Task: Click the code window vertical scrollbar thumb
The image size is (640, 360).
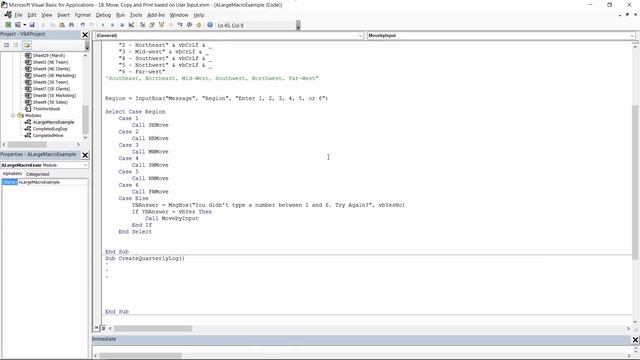Action: pos(635,182)
